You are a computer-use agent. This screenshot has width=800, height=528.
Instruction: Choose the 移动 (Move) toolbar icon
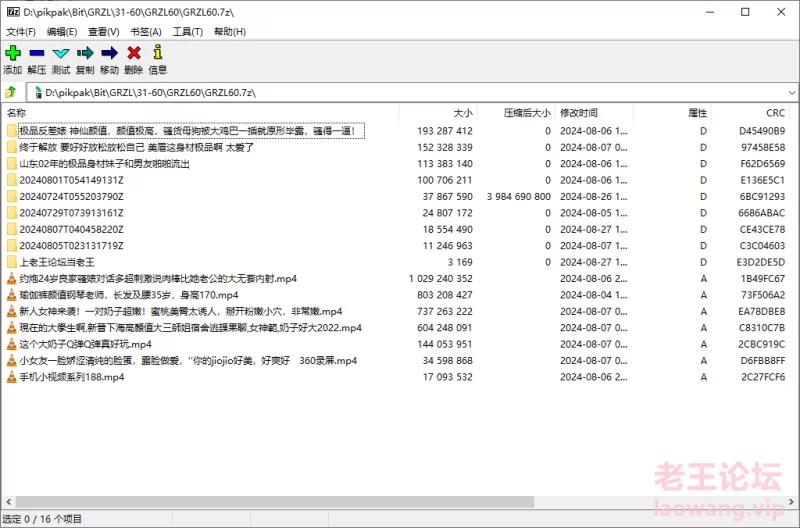pos(109,53)
